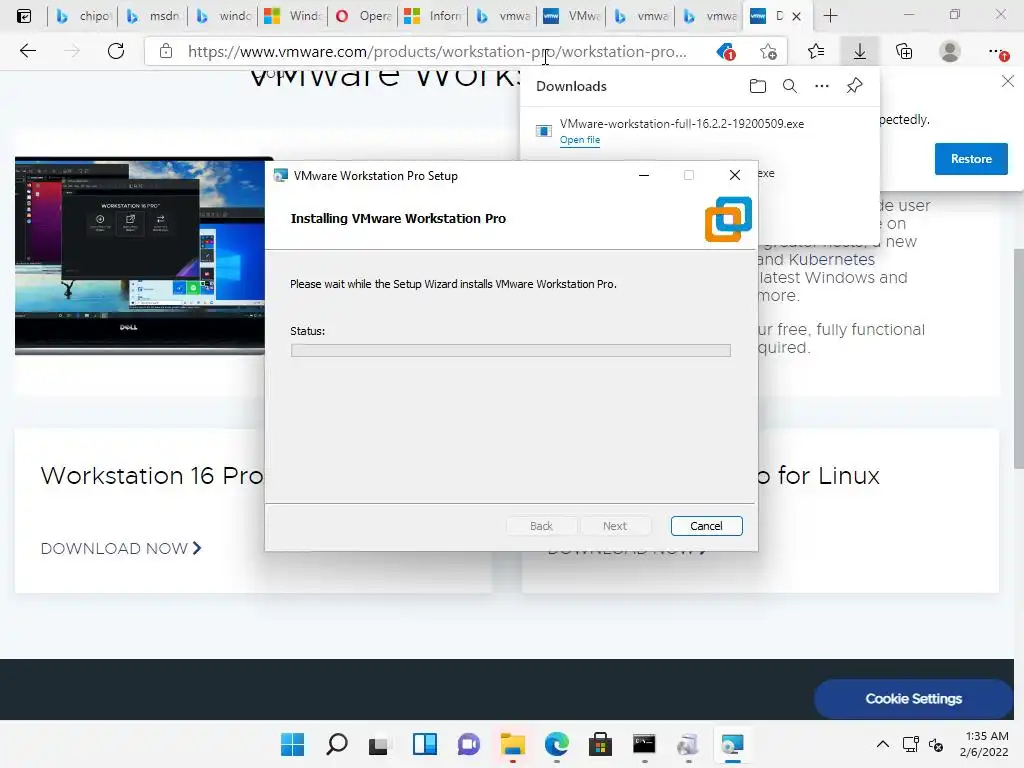
Task: Click the VMware-workstation-full-16.2.2 download entry
Action: coord(699,131)
